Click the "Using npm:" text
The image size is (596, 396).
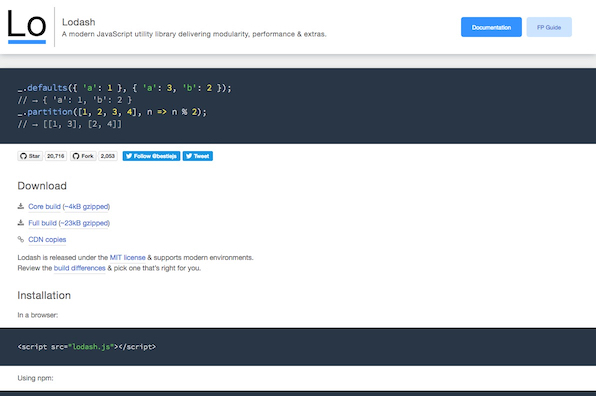[x=35, y=378]
